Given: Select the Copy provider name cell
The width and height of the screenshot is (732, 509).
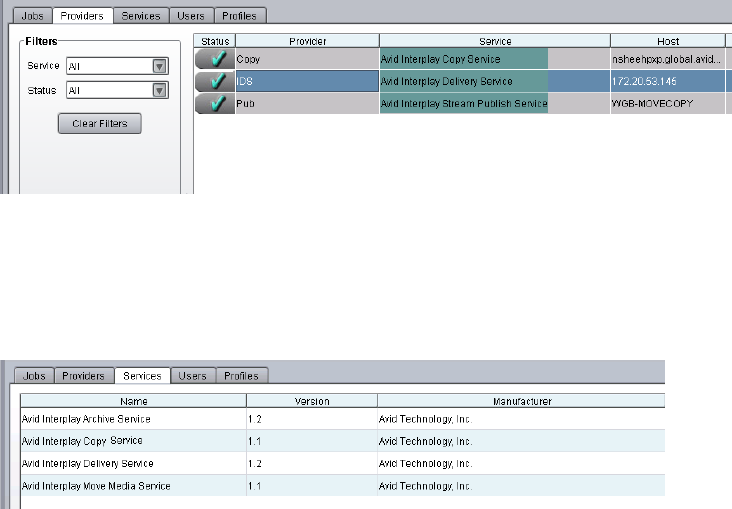Looking at the screenshot, I should coord(307,59).
